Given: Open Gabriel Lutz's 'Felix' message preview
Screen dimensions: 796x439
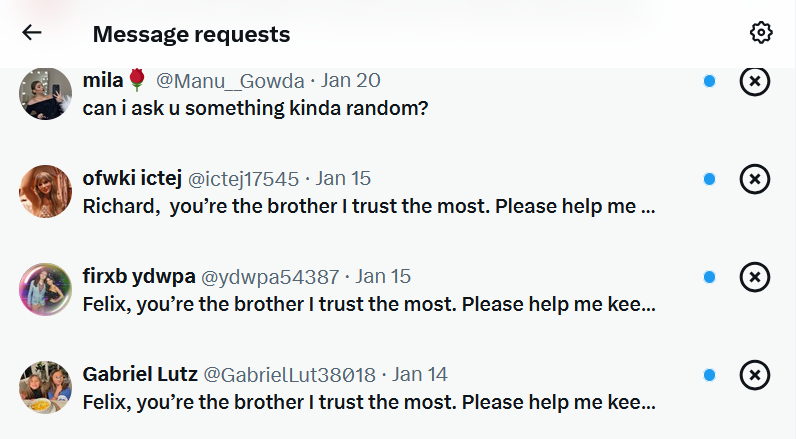Looking at the screenshot, I should 369,403.
